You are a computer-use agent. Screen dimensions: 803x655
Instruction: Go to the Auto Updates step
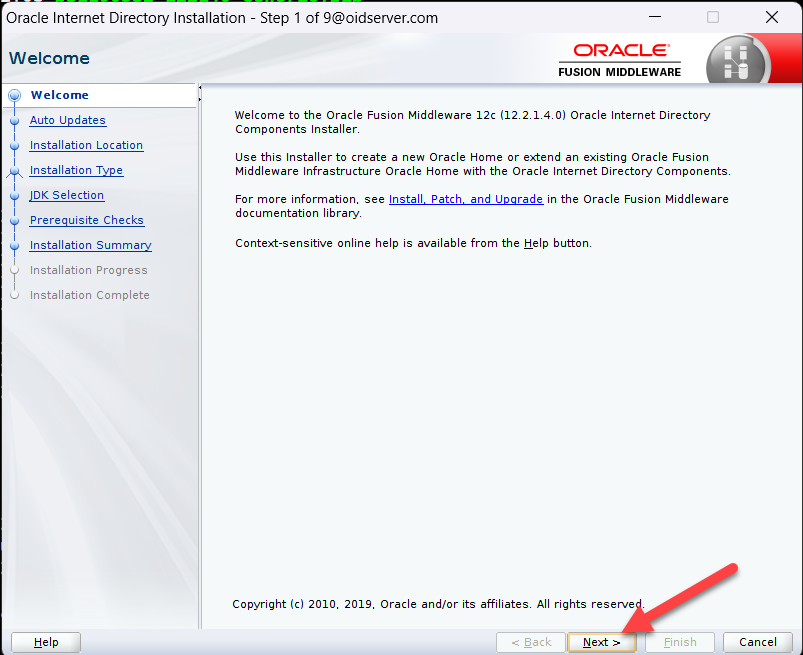click(67, 120)
